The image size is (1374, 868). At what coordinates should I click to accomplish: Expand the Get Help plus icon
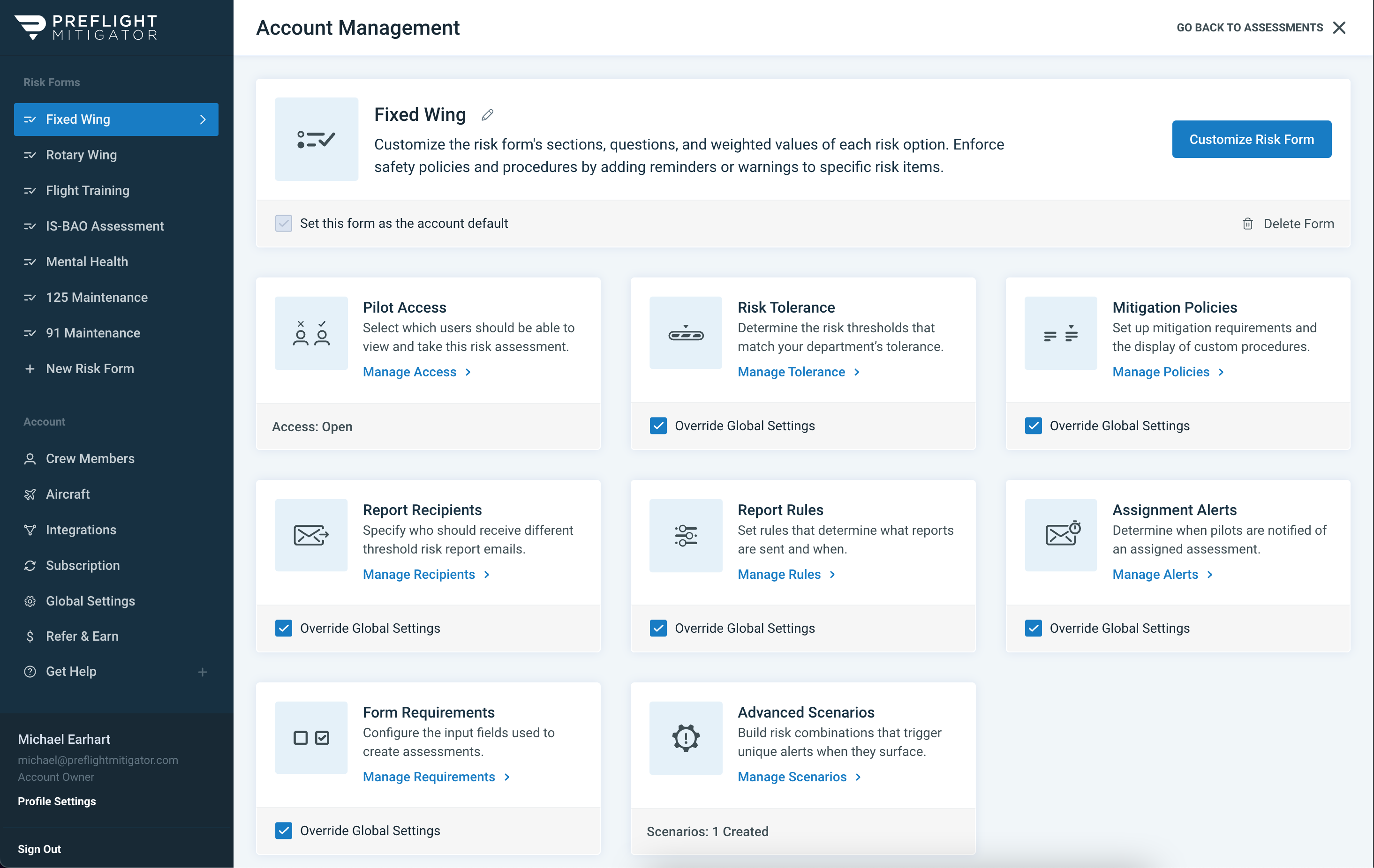[x=202, y=672]
